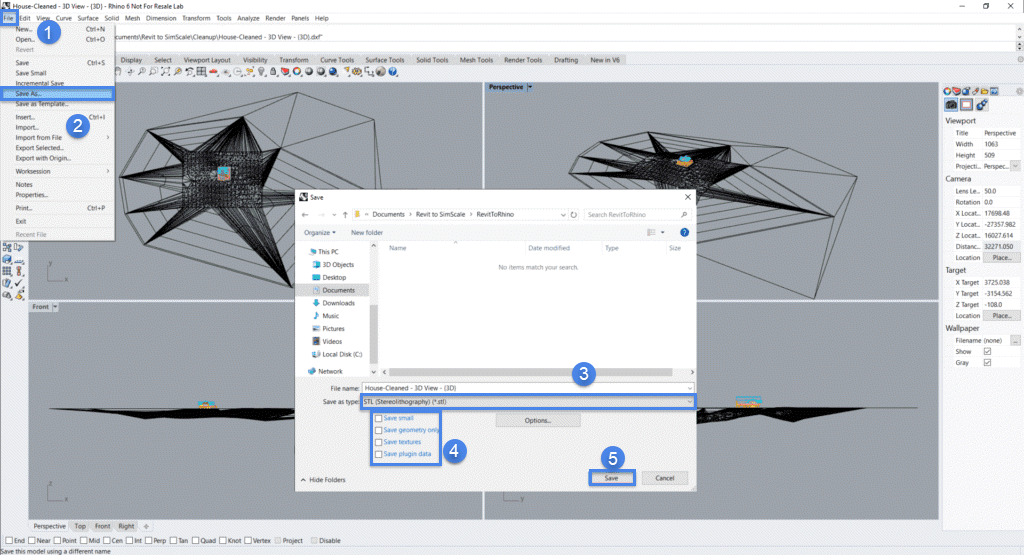This screenshot has width=1024, height=555.
Task: Click the refresh button beside the path bar
Action: [573, 214]
